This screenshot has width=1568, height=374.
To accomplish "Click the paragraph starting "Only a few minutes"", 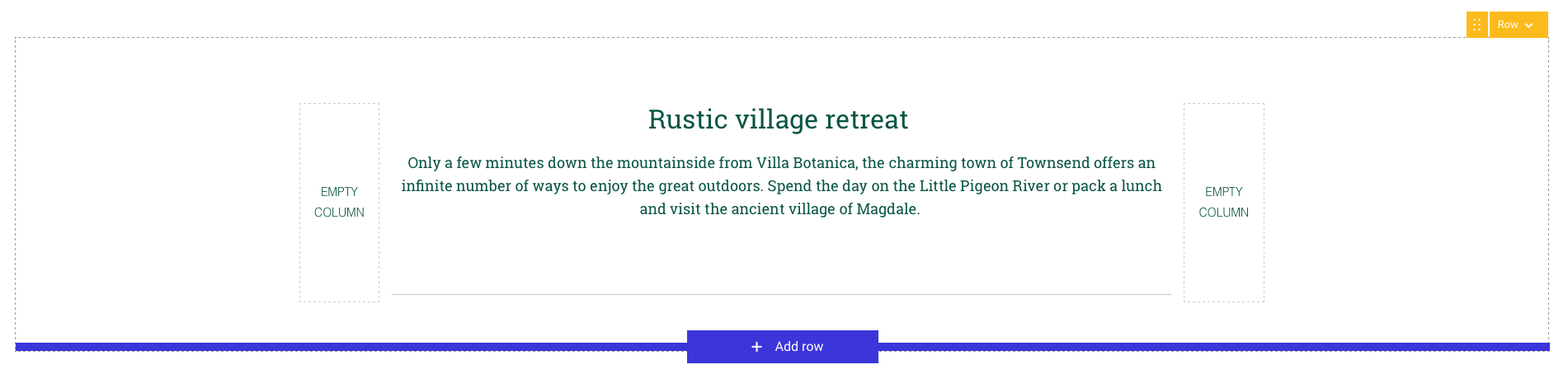I will pos(781,186).
